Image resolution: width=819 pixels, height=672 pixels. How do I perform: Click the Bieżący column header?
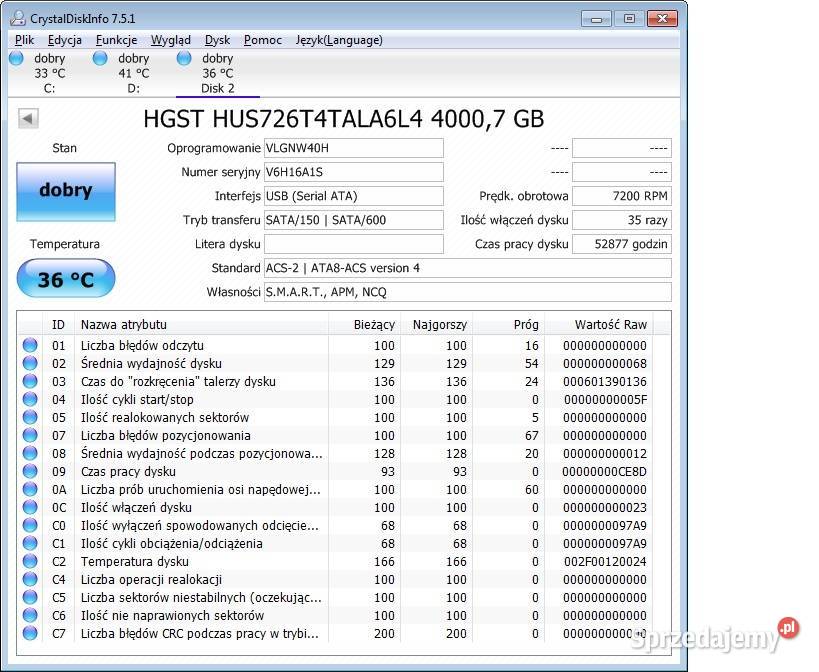tap(364, 324)
